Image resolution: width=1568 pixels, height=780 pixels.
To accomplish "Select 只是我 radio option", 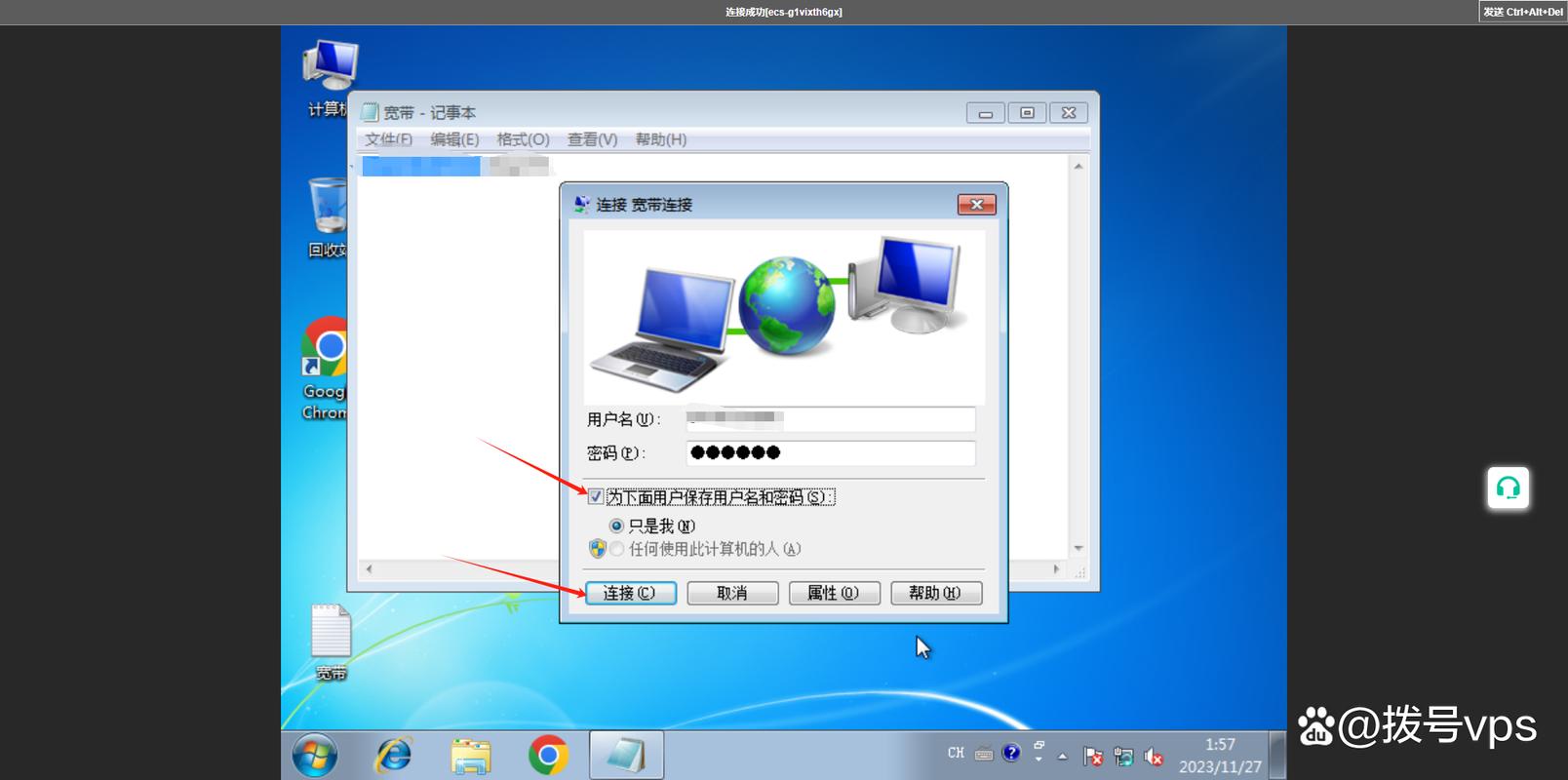I will [x=616, y=526].
